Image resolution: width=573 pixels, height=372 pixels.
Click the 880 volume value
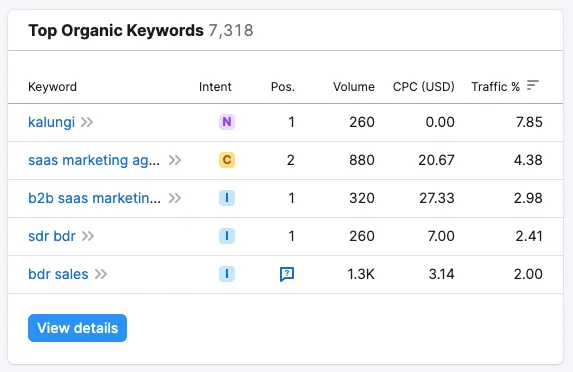pyautogui.click(x=362, y=160)
